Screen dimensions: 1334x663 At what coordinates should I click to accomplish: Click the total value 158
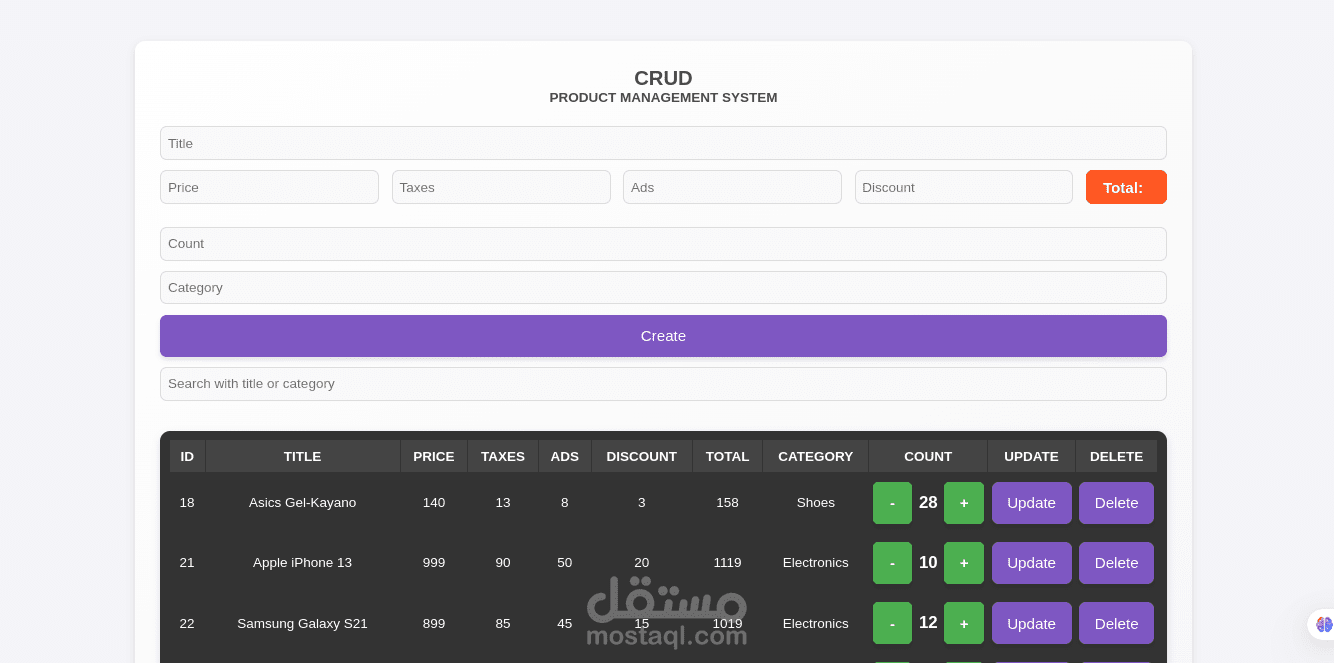[x=727, y=503]
